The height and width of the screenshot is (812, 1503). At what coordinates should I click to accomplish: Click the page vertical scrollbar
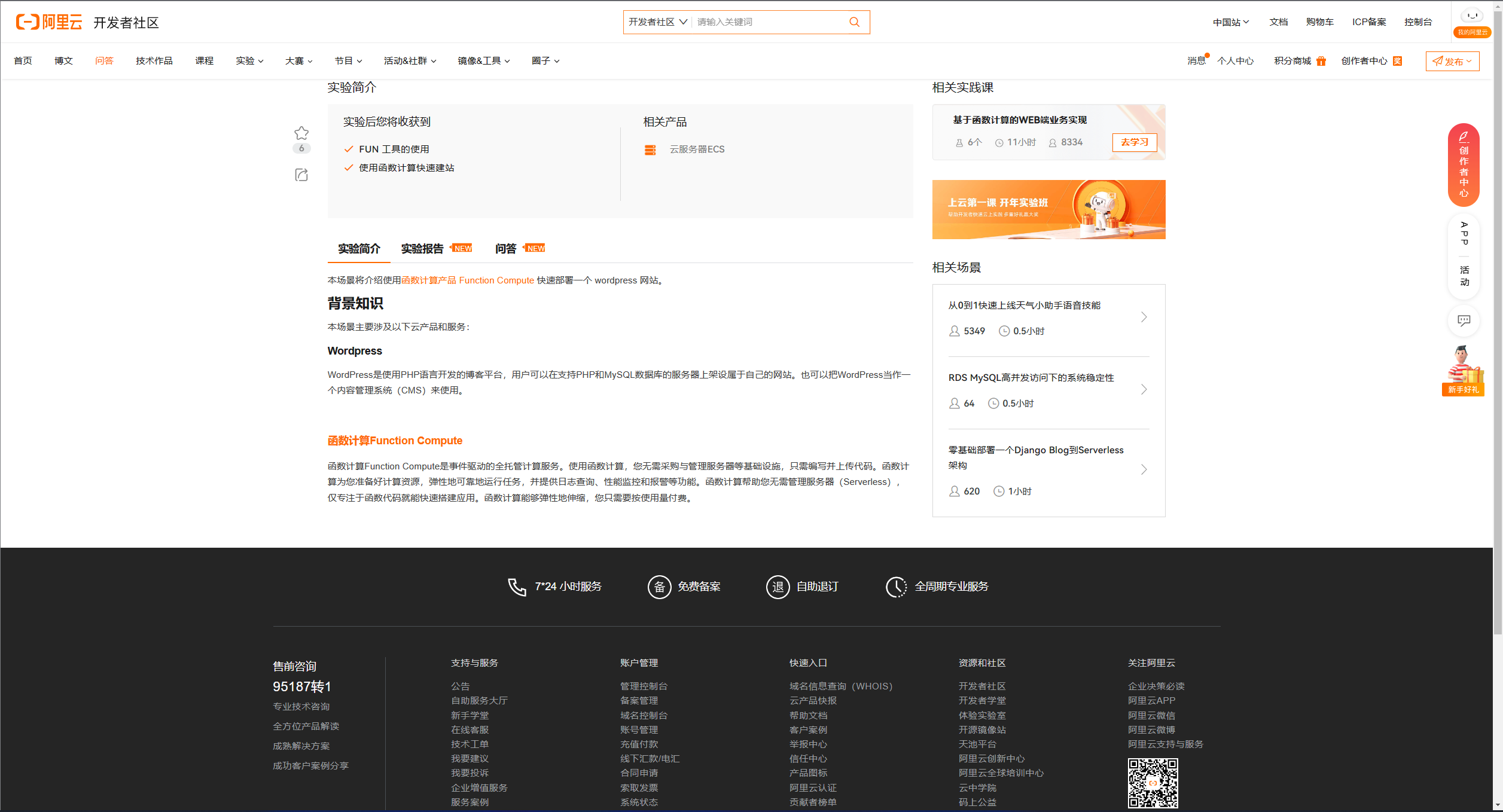click(1498, 323)
